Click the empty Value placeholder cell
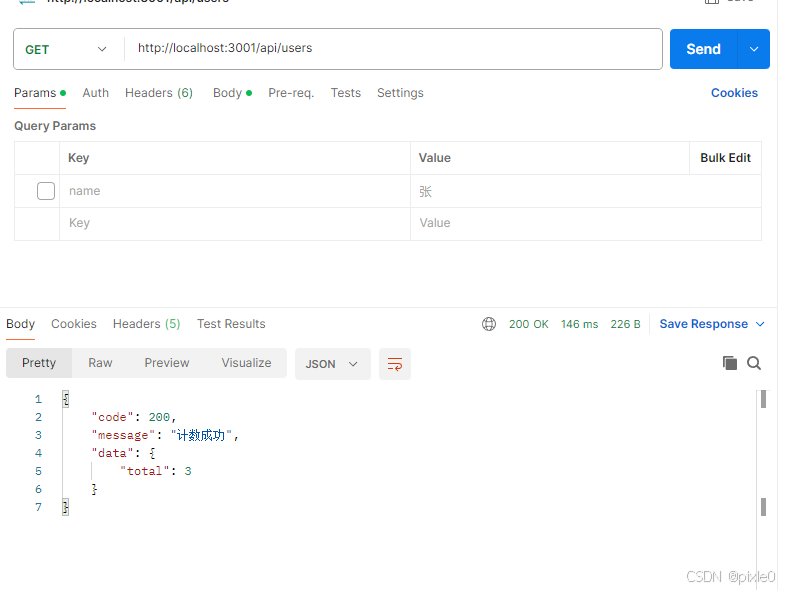 tap(586, 223)
